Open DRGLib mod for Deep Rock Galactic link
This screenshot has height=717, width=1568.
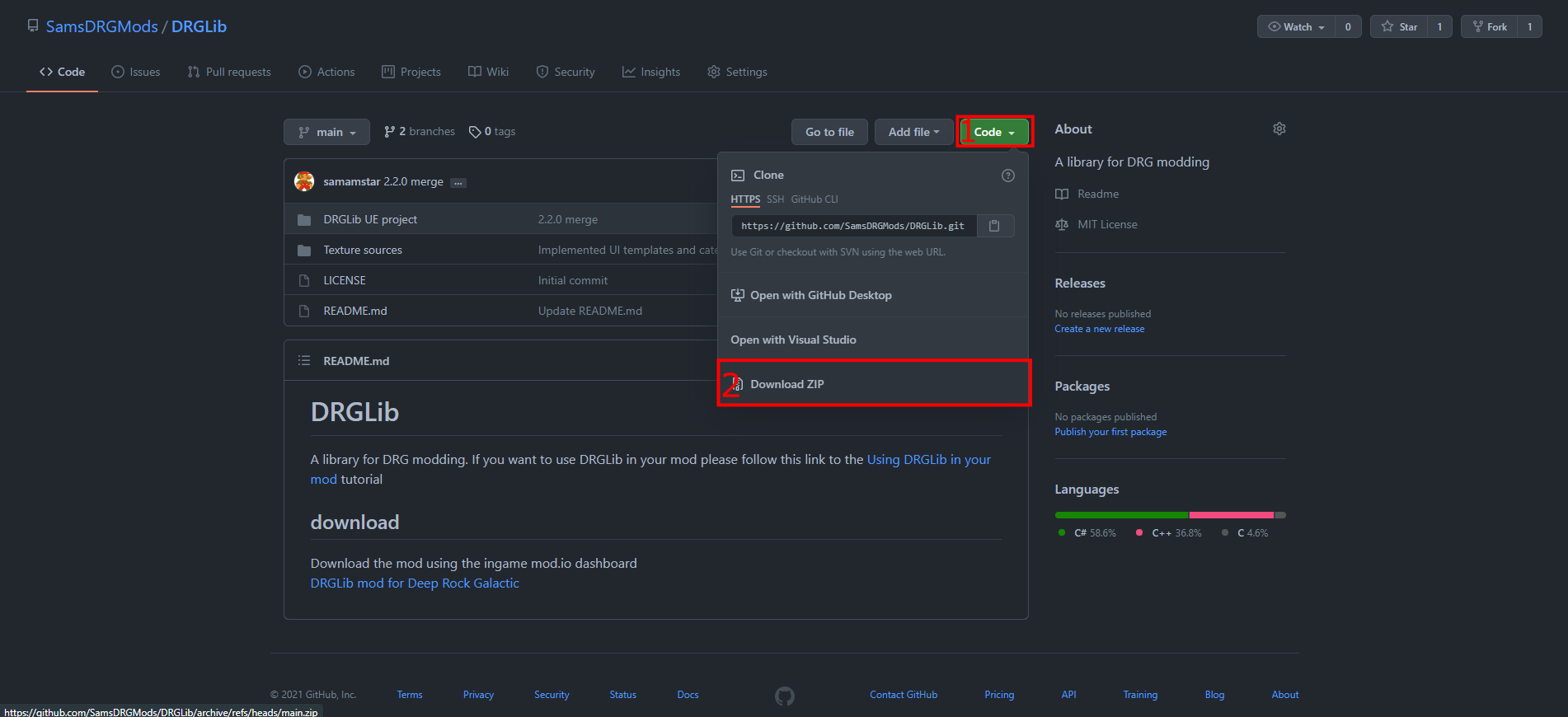[415, 583]
